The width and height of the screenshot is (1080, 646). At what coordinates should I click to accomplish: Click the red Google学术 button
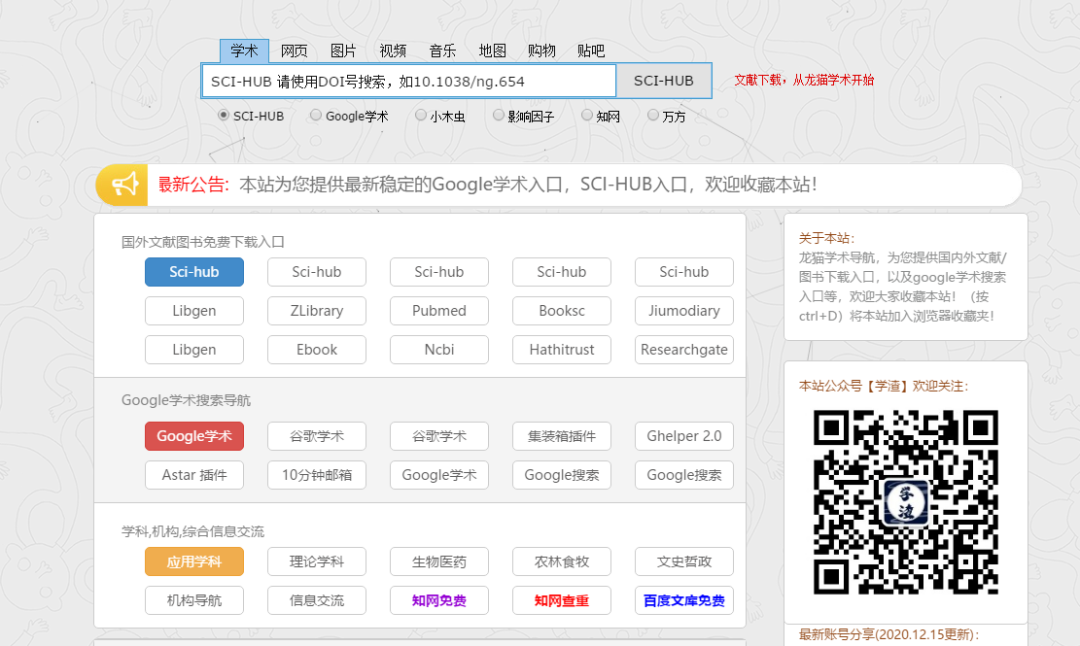pyautogui.click(x=194, y=436)
